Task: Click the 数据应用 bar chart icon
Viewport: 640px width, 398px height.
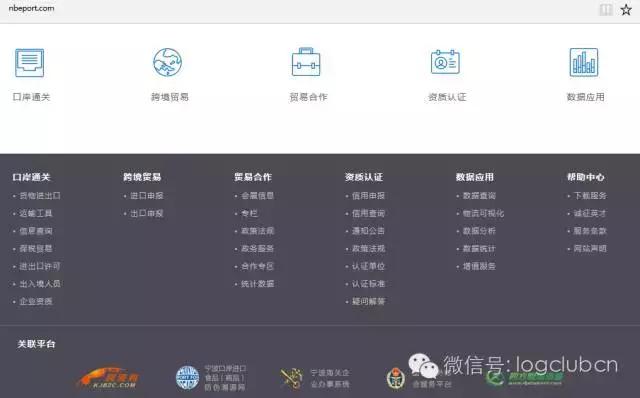Action: pyautogui.click(x=584, y=62)
